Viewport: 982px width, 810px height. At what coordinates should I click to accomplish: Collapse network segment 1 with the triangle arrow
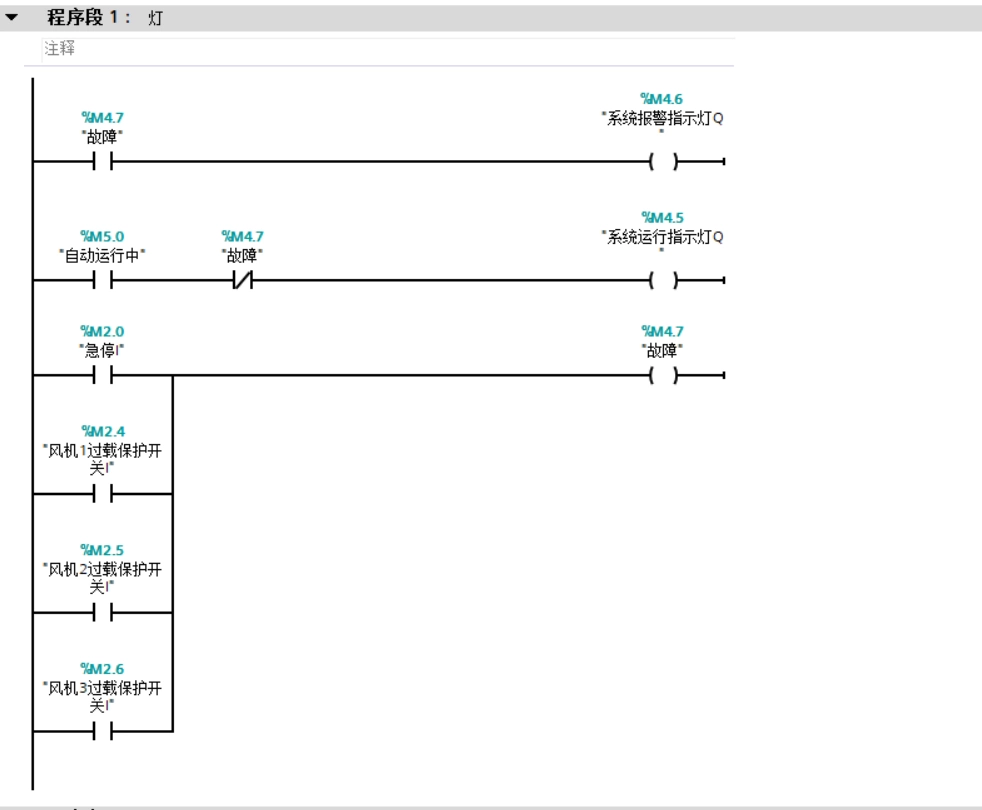(x=11, y=18)
